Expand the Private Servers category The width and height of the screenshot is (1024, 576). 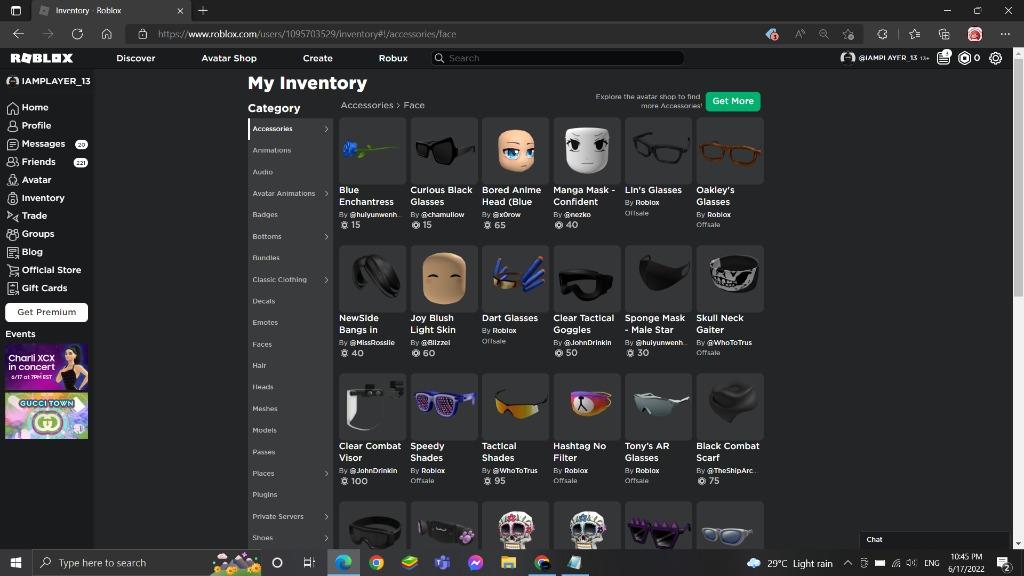point(289,517)
